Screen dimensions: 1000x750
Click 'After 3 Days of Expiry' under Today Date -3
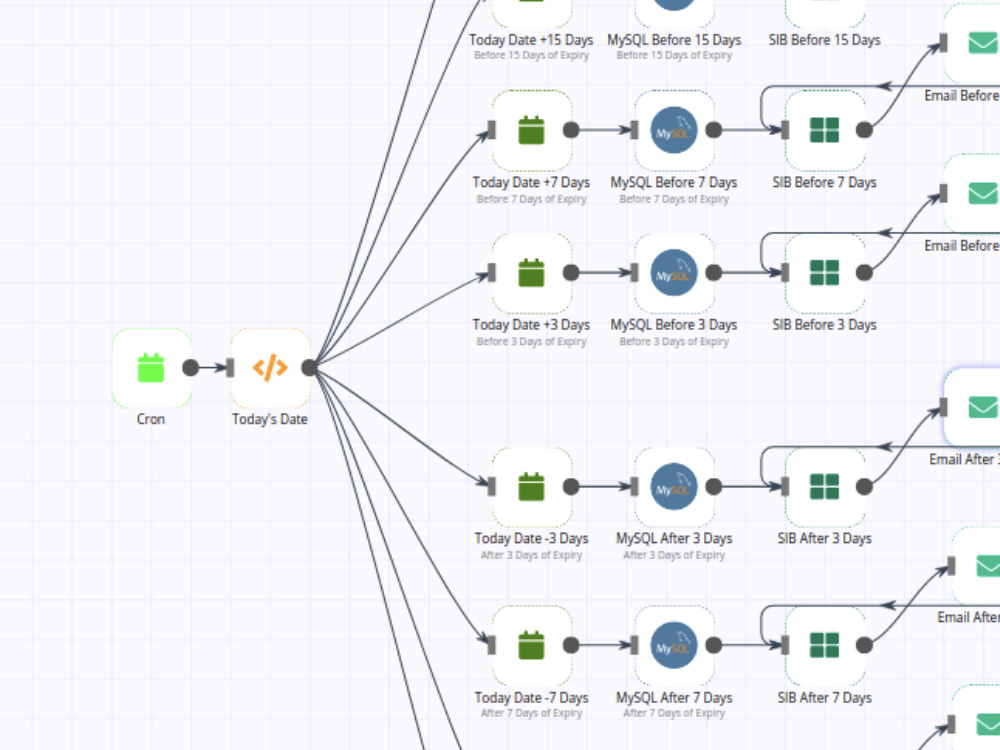pos(531,555)
